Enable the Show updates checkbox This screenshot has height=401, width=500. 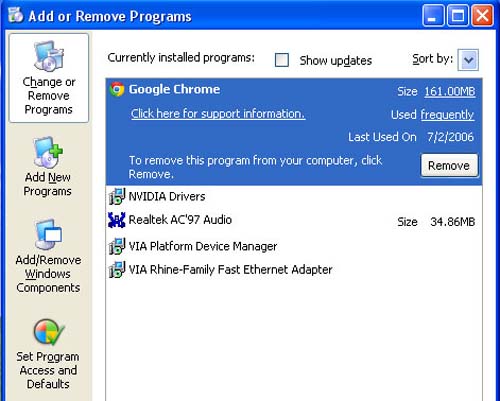[282, 60]
